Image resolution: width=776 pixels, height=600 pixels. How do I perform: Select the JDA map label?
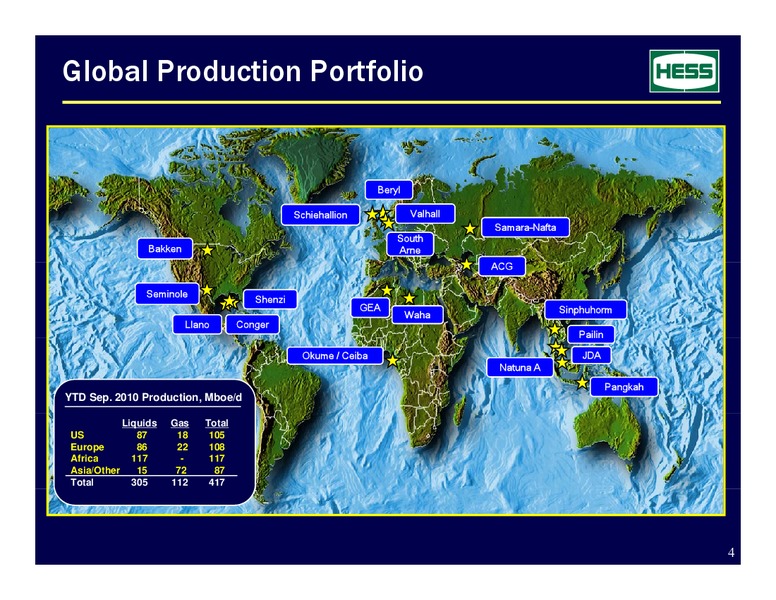point(591,355)
